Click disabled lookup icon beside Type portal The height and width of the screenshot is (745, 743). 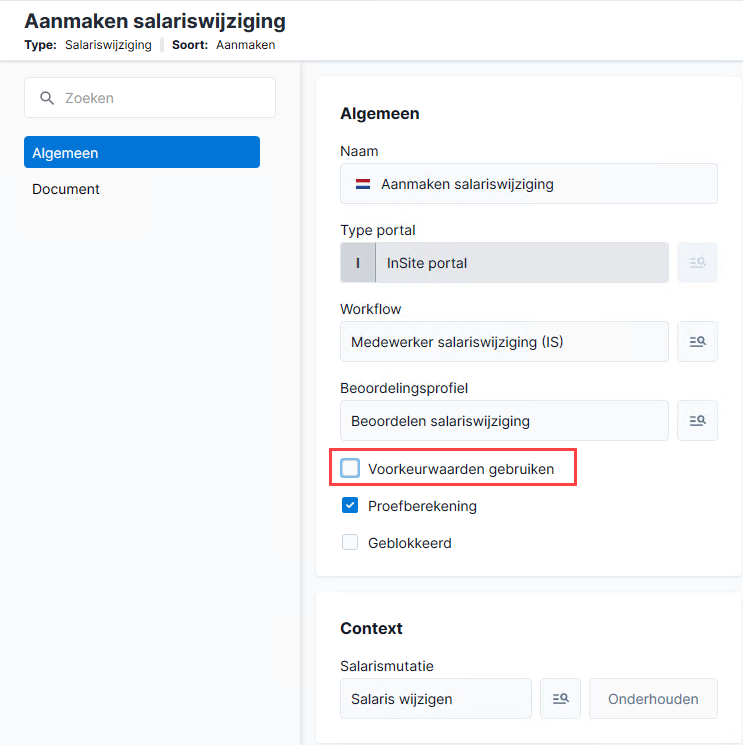pyautogui.click(x=697, y=263)
